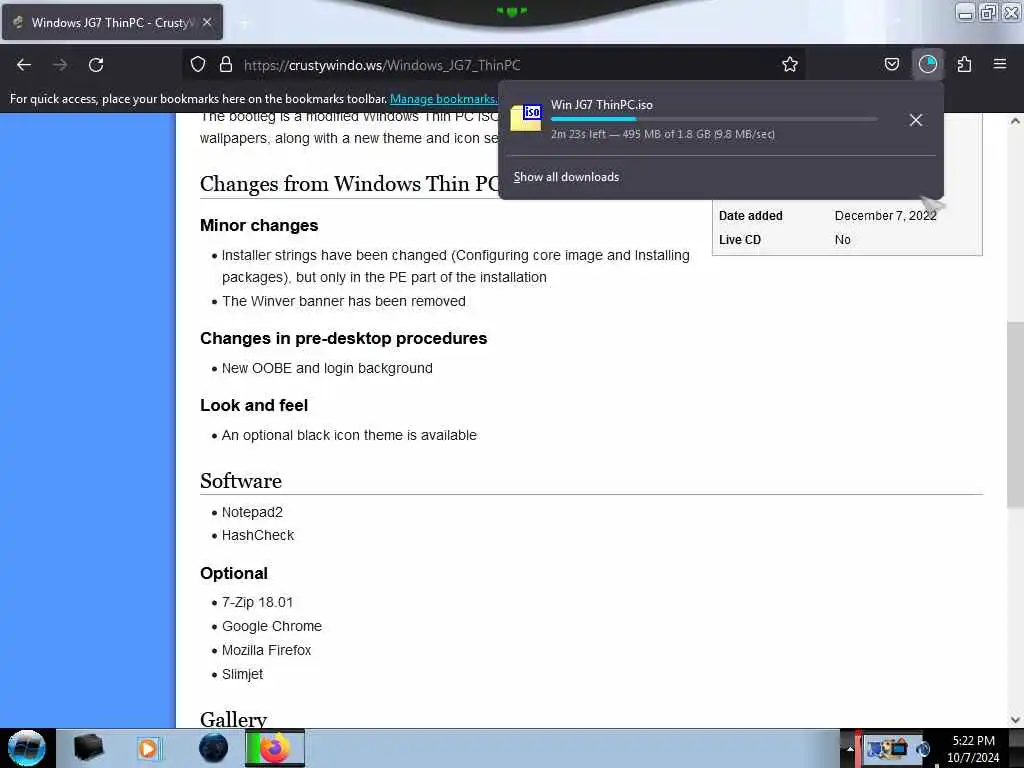1024x768 pixels.
Task: Click the Changes in pre-desktop procedures heading
Action: pos(344,338)
